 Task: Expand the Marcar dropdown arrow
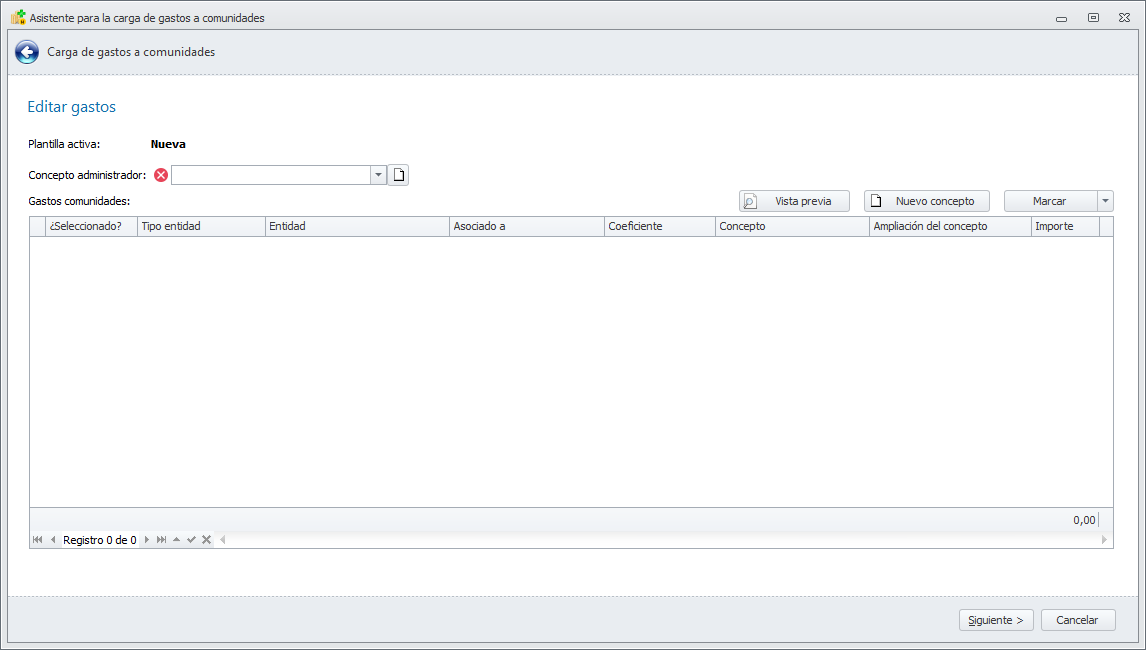[x=1105, y=201]
